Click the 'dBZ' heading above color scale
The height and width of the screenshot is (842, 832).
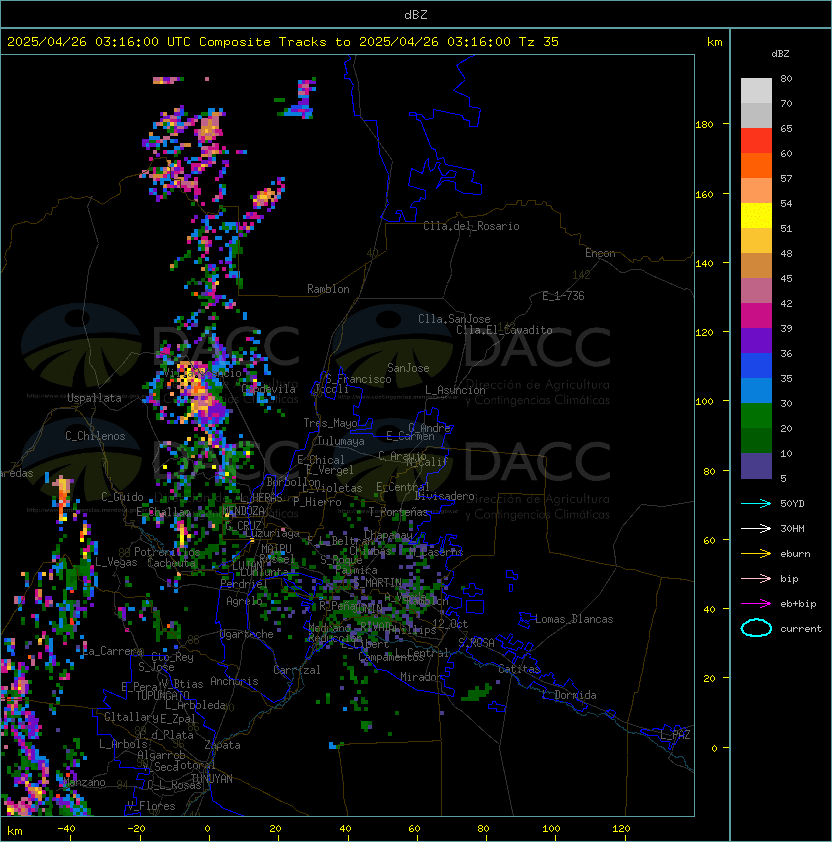(780, 54)
